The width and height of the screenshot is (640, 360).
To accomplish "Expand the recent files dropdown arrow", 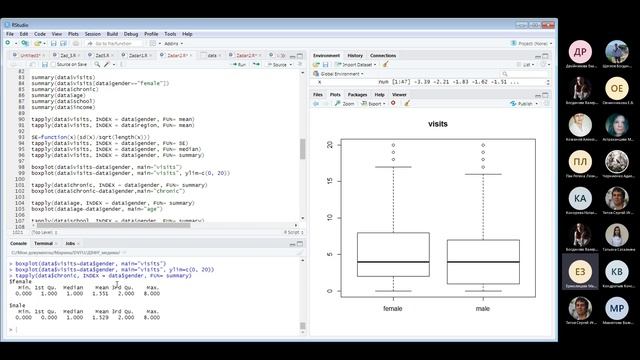I will pyautogui.click(x=44, y=43).
